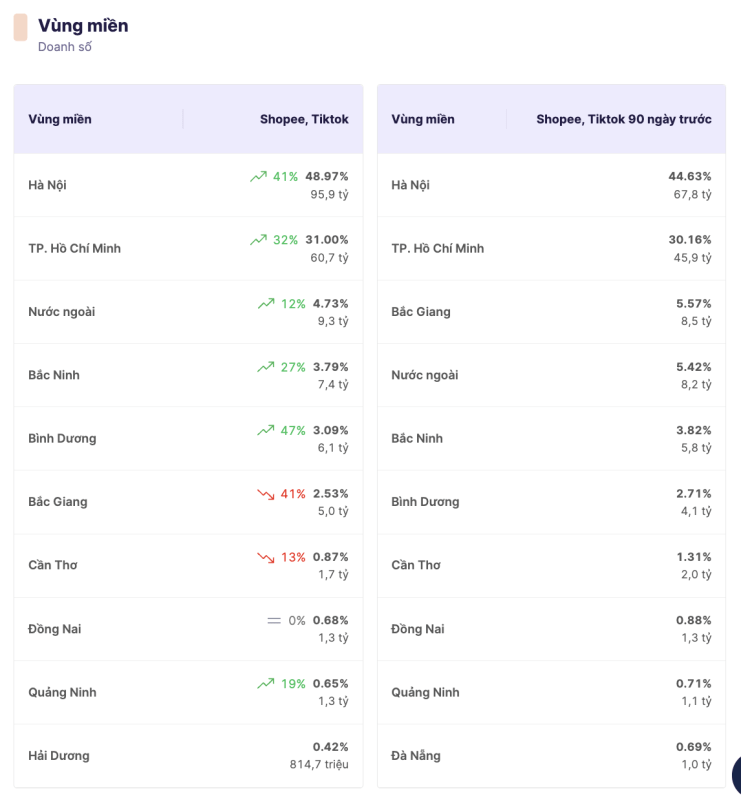Image resolution: width=741 pixels, height=800 pixels.
Task: Click the dark floating button at bottom-right edge
Action: pyautogui.click(x=736, y=774)
